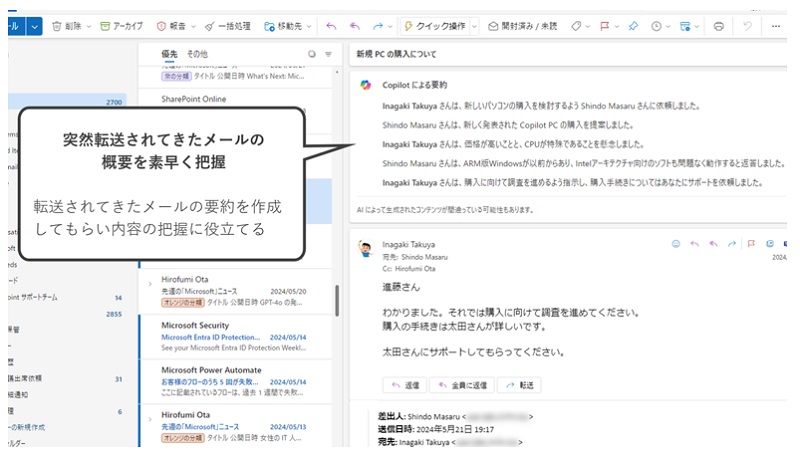The image size is (800, 460).
Task: Click the Cc recipient Hirofumi Ota
Action: 415,268
